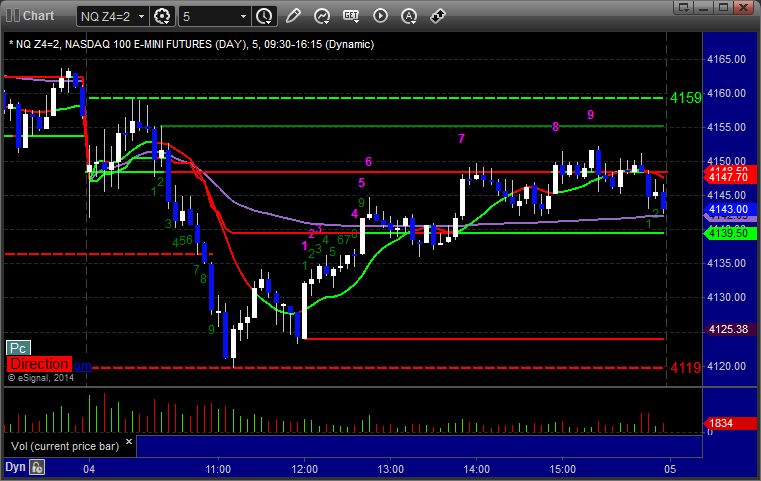Open the circled A menu icon
This screenshot has height=481, width=761.
[409, 16]
